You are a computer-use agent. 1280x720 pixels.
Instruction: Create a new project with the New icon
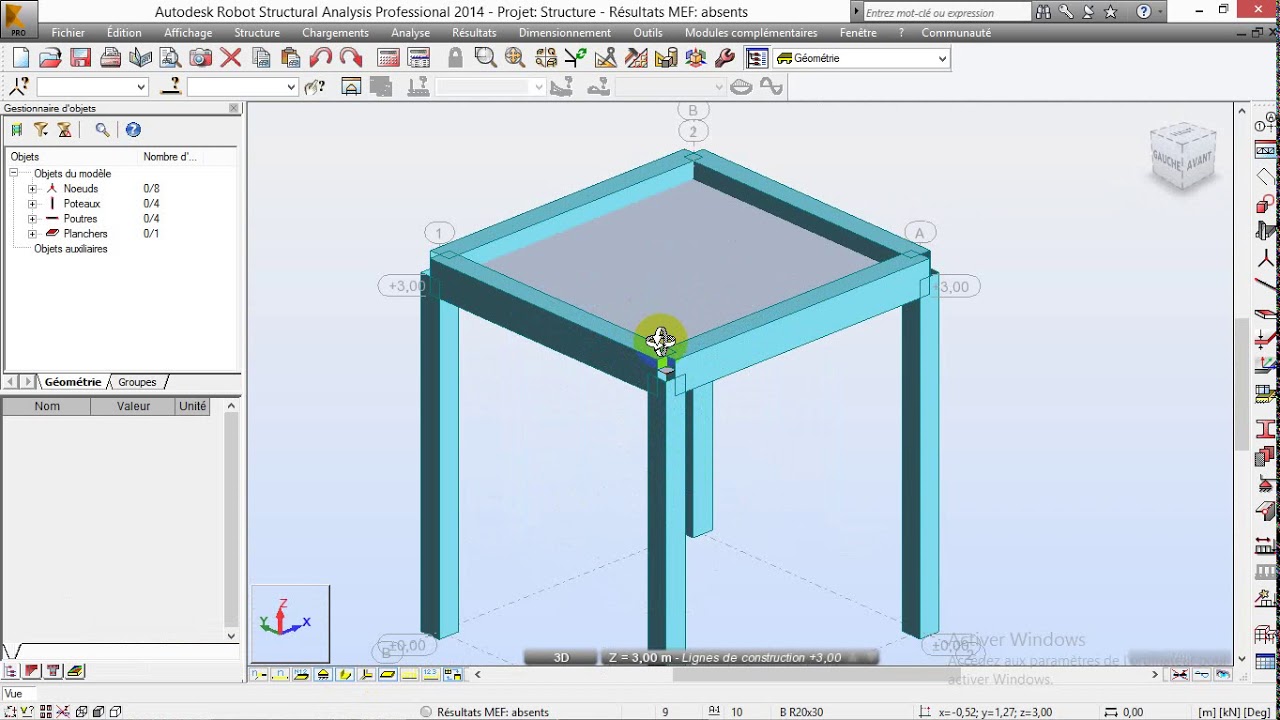[x=20, y=58]
